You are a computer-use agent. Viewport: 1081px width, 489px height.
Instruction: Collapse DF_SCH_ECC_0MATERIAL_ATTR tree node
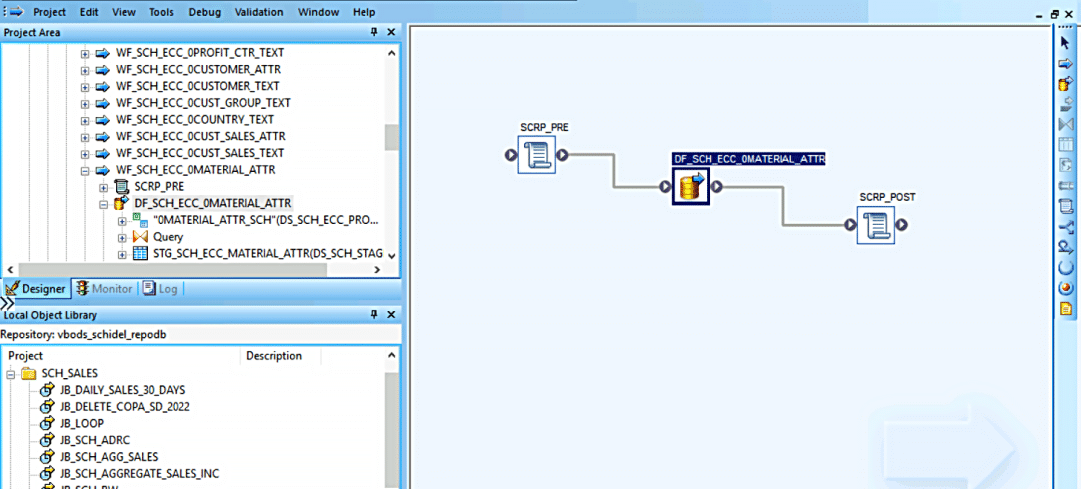[x=103, y=204]
